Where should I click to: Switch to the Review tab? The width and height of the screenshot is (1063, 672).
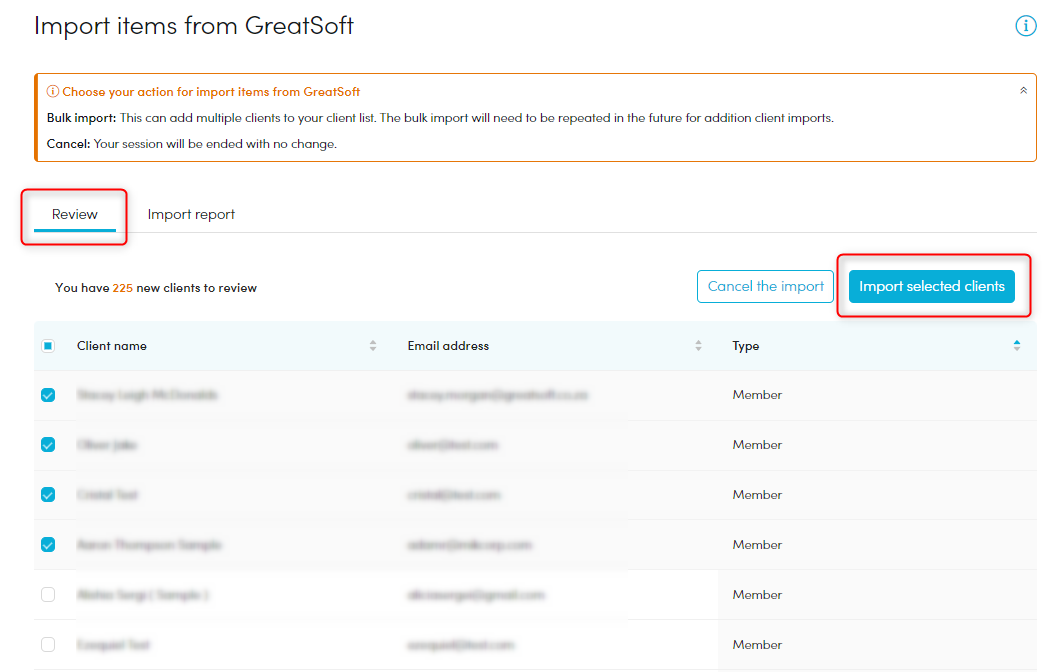coord(75,214)
